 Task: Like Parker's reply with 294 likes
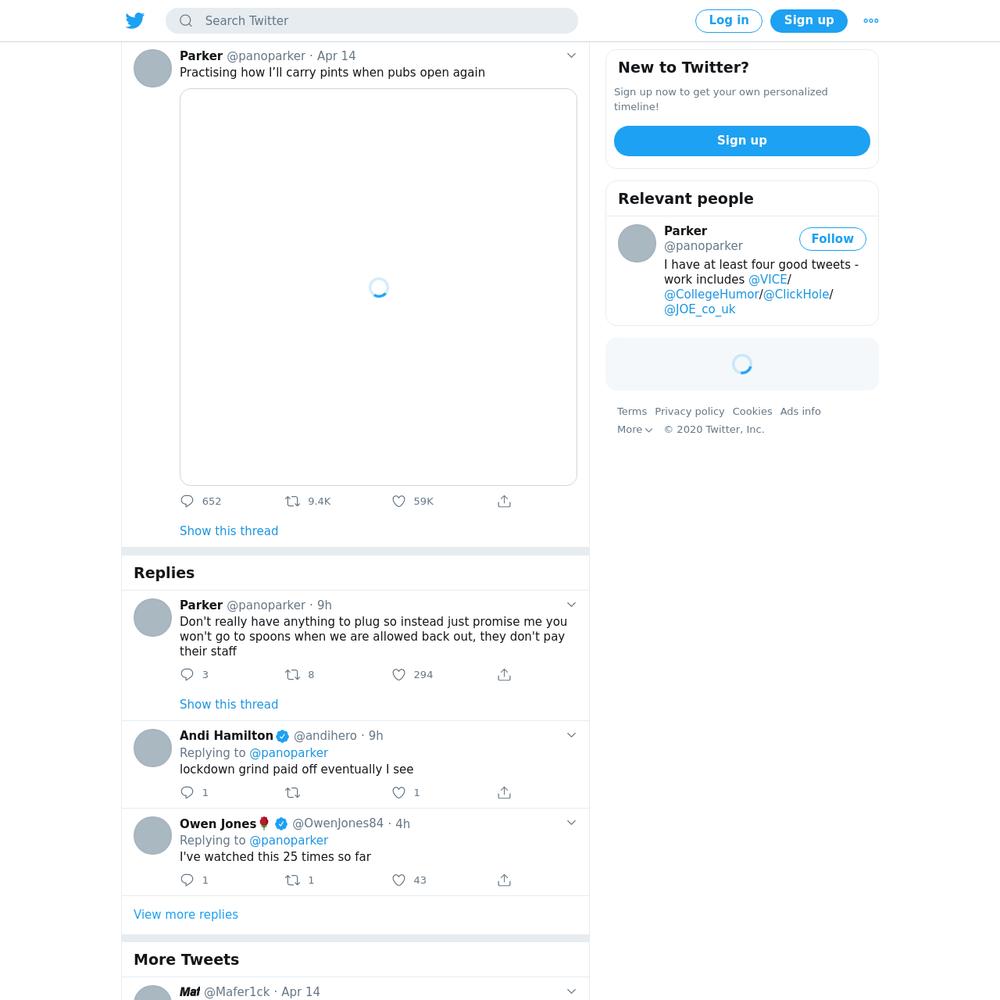click(399, 675)
